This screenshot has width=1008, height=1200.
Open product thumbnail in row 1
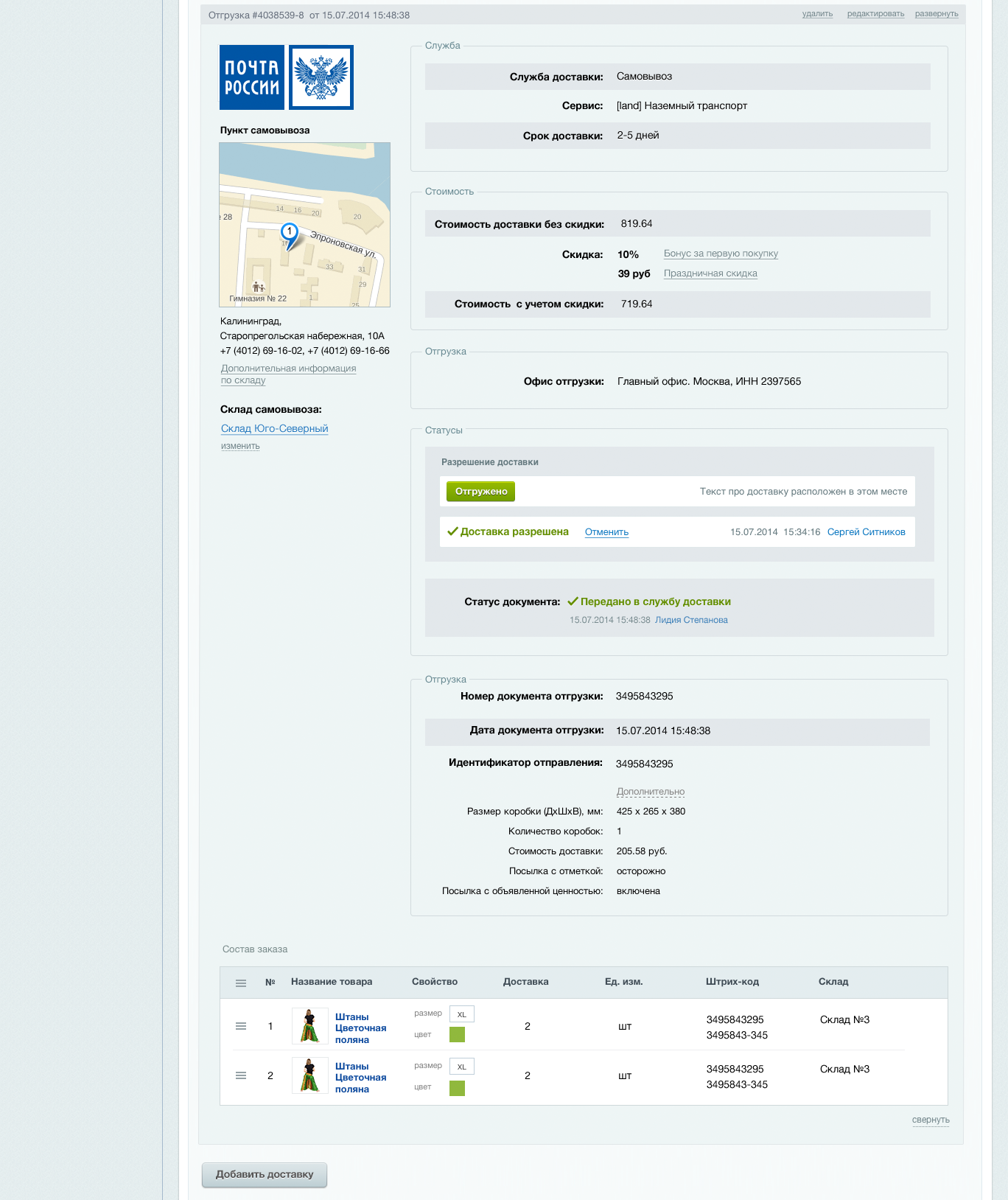pyautogui.click(x=309, y=1026)
